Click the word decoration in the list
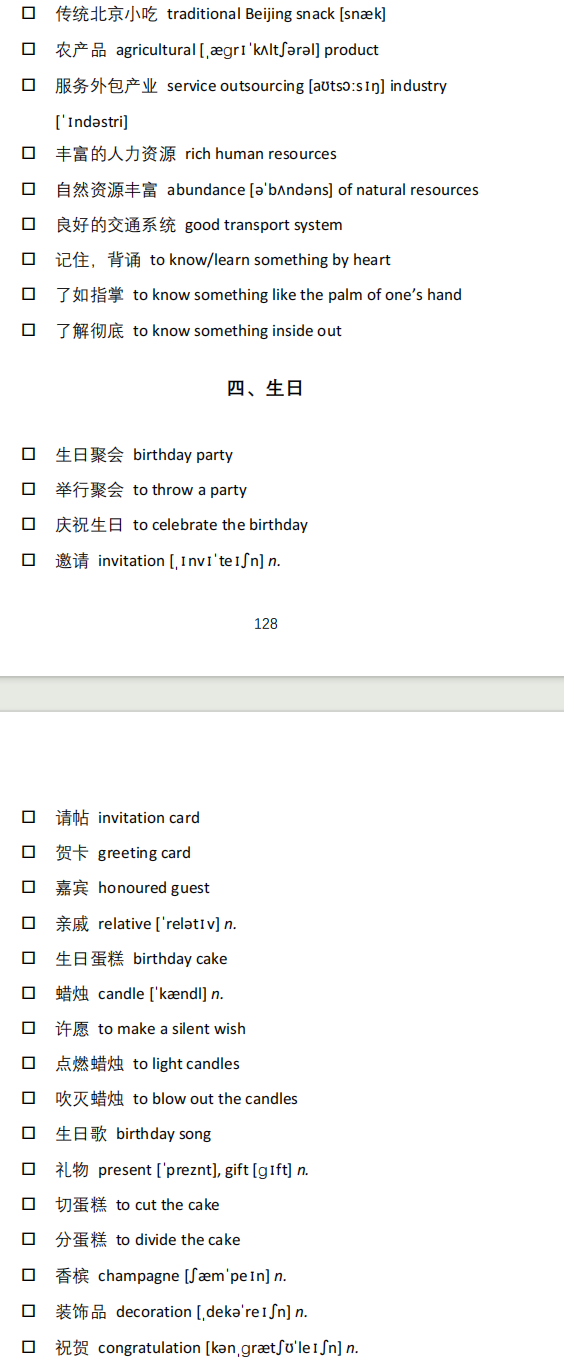 [x=153, y=1311]
